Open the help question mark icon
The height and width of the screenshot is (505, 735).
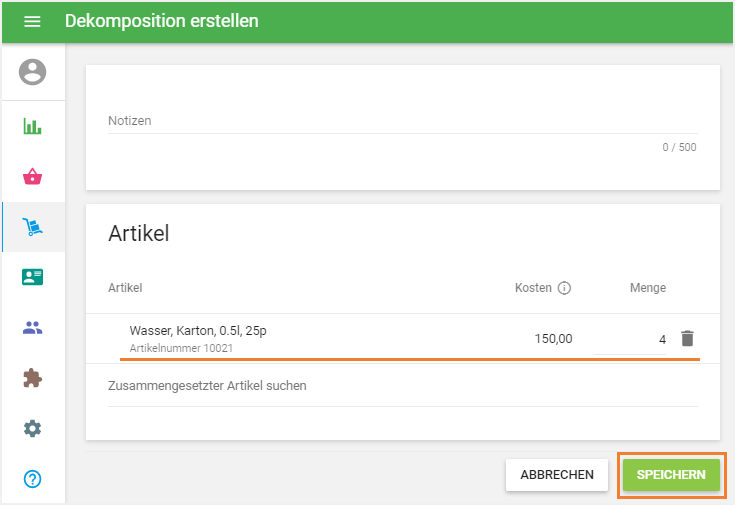33,478
